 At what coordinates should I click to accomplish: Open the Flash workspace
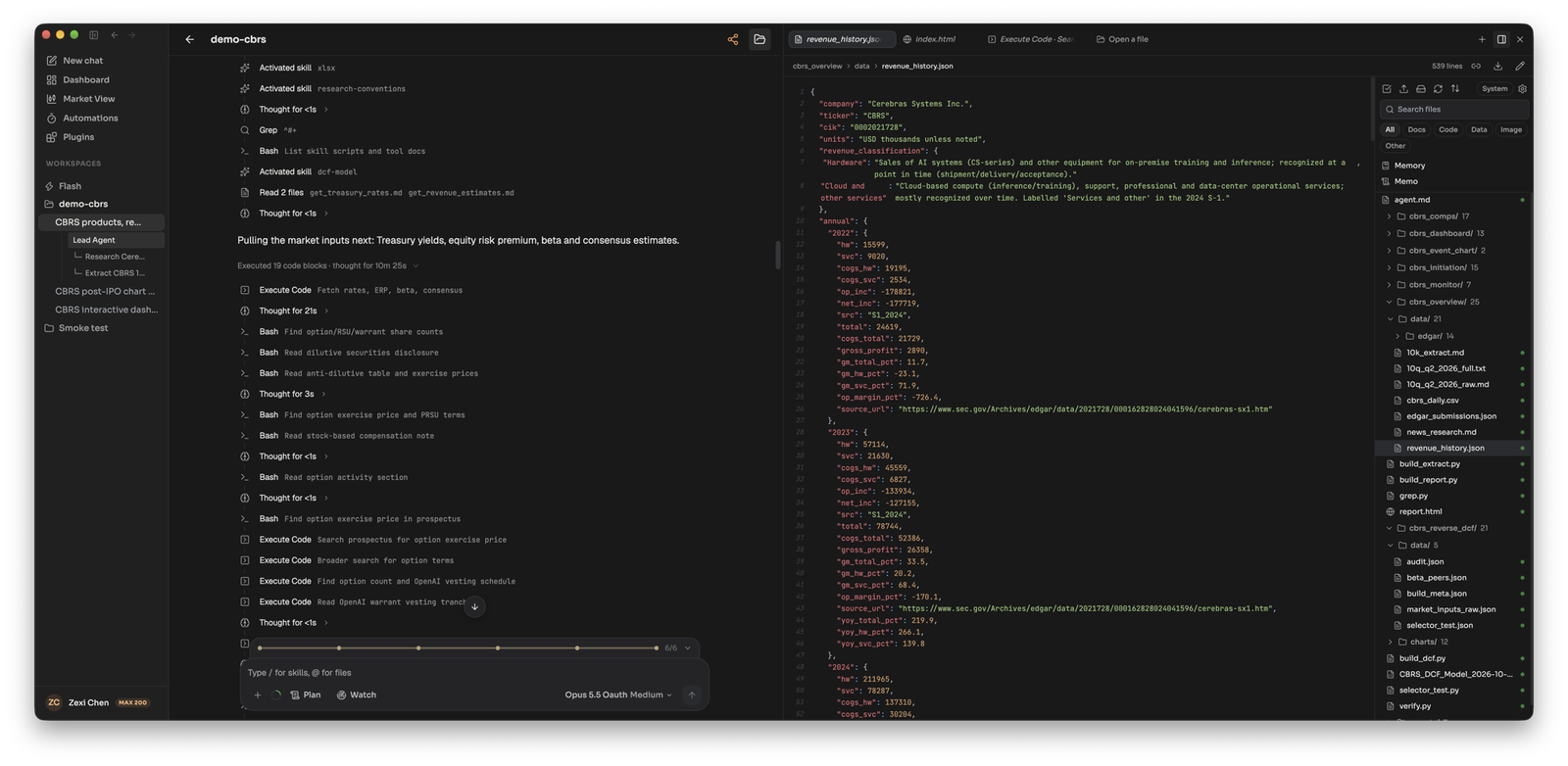tap(70, 186)
